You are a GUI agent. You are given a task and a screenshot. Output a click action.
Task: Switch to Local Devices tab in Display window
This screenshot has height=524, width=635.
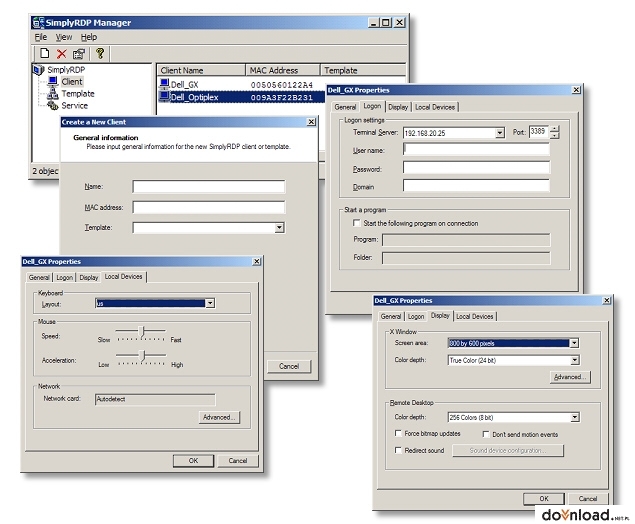[475, 316]
